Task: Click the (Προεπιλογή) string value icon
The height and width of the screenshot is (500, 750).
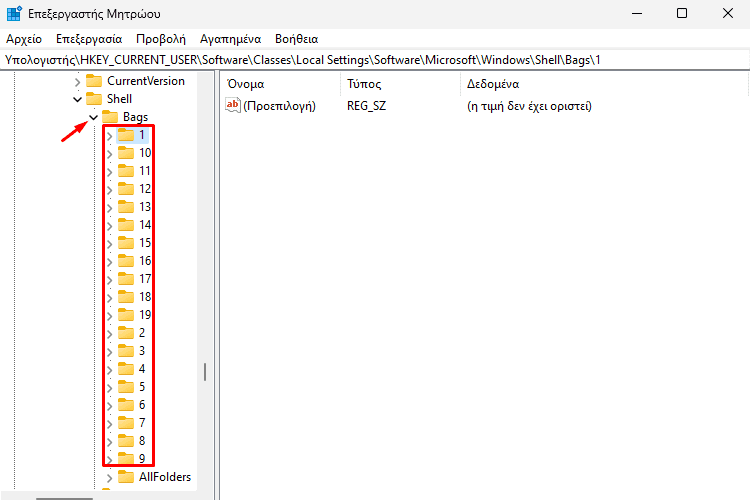Action: click(233, 105)
